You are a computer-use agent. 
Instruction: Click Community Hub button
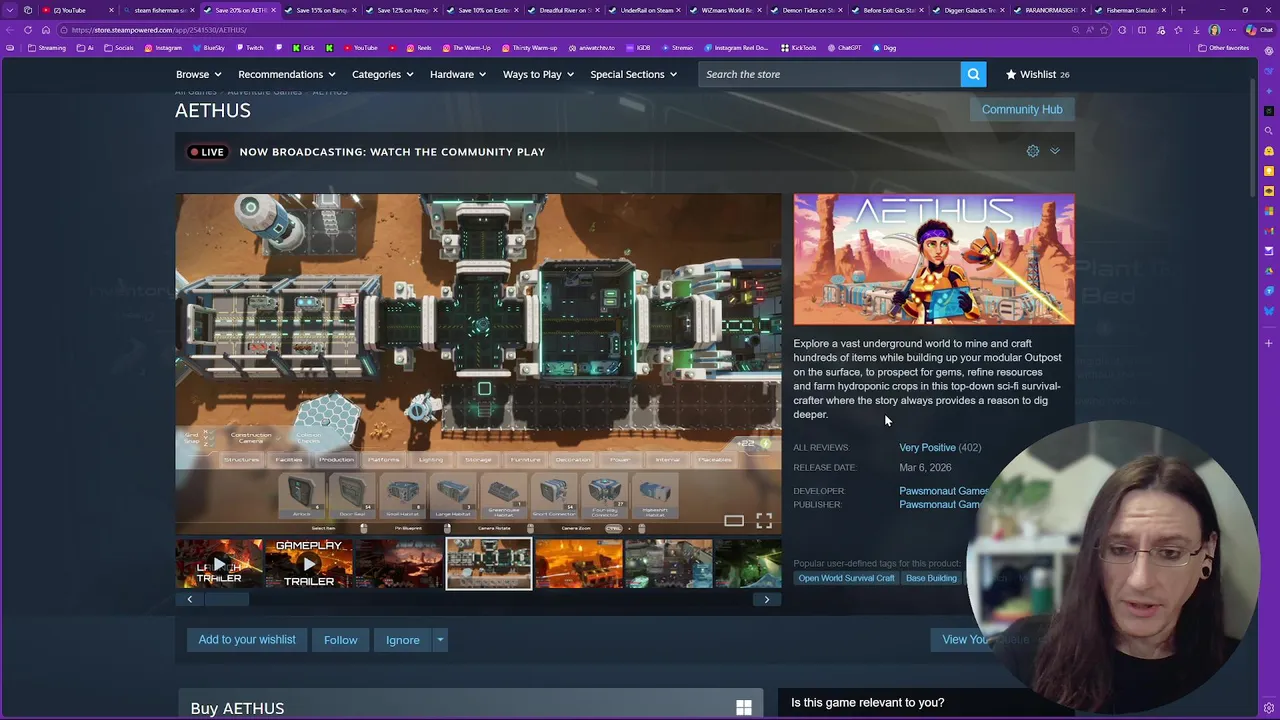[x=1022, y=110]
